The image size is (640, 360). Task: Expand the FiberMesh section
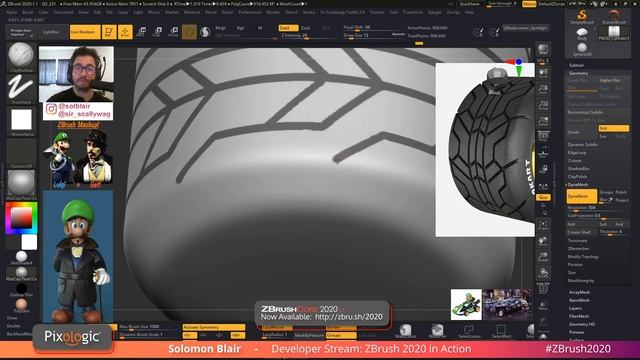[x=579, y=316]
